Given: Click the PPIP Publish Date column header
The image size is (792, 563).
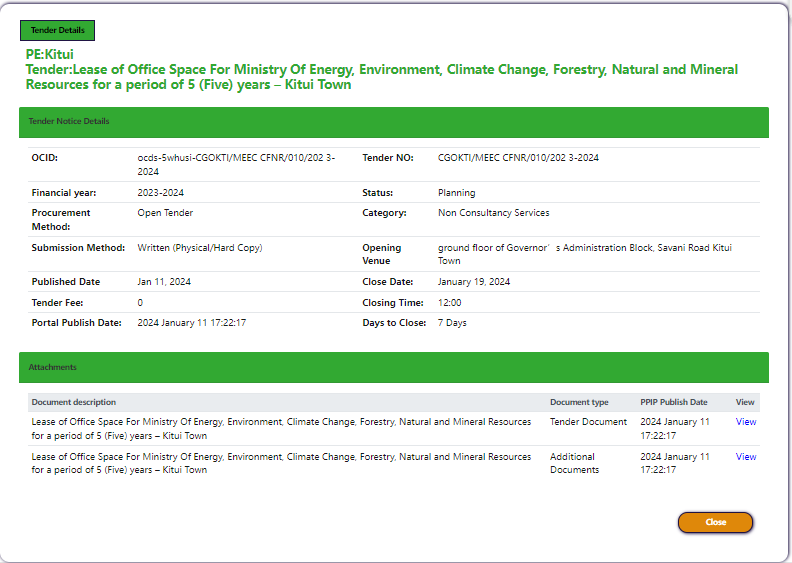Looking at the screenshot, I should coord(674,402).
